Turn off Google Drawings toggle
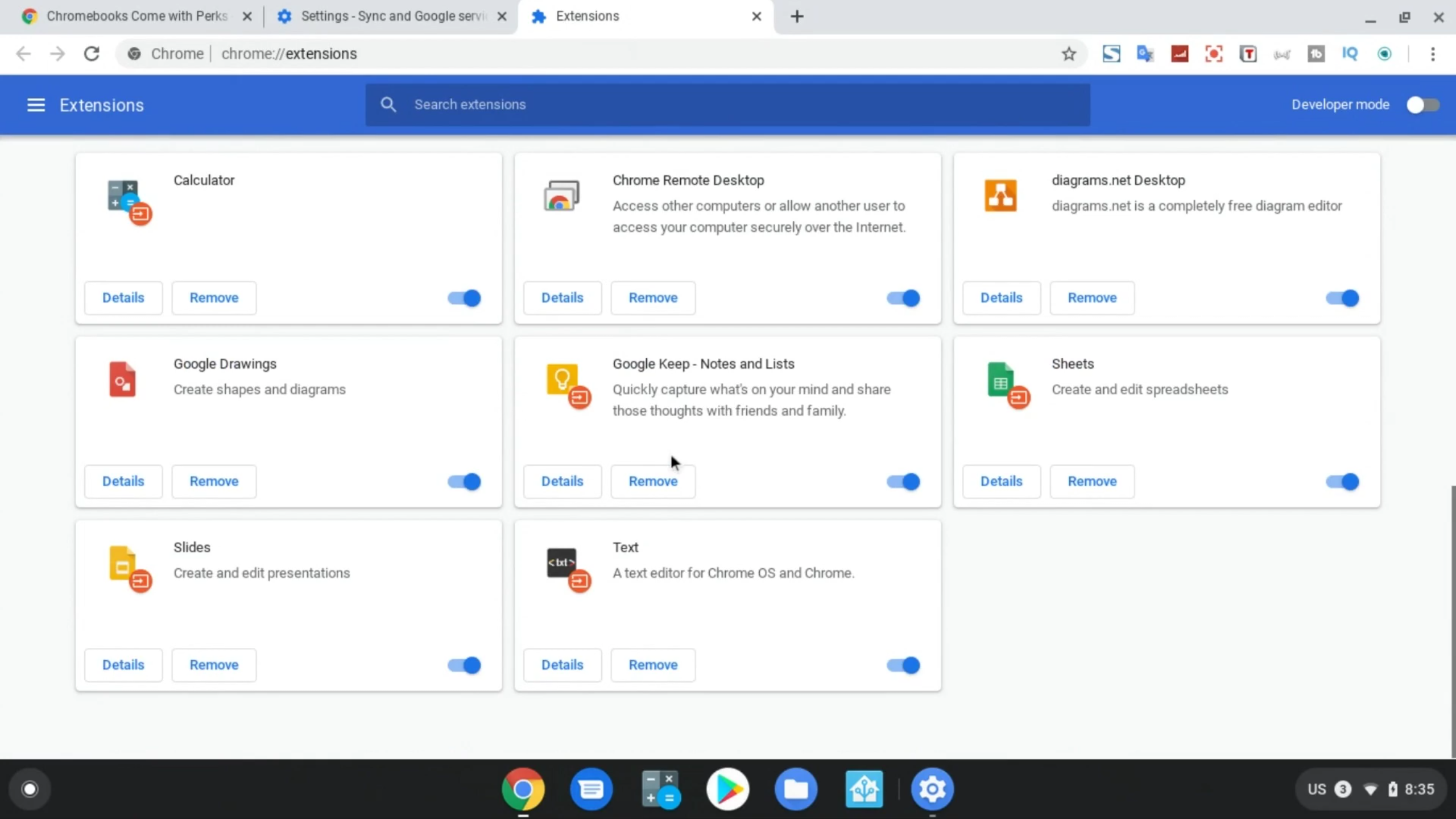 click(464, 482)
